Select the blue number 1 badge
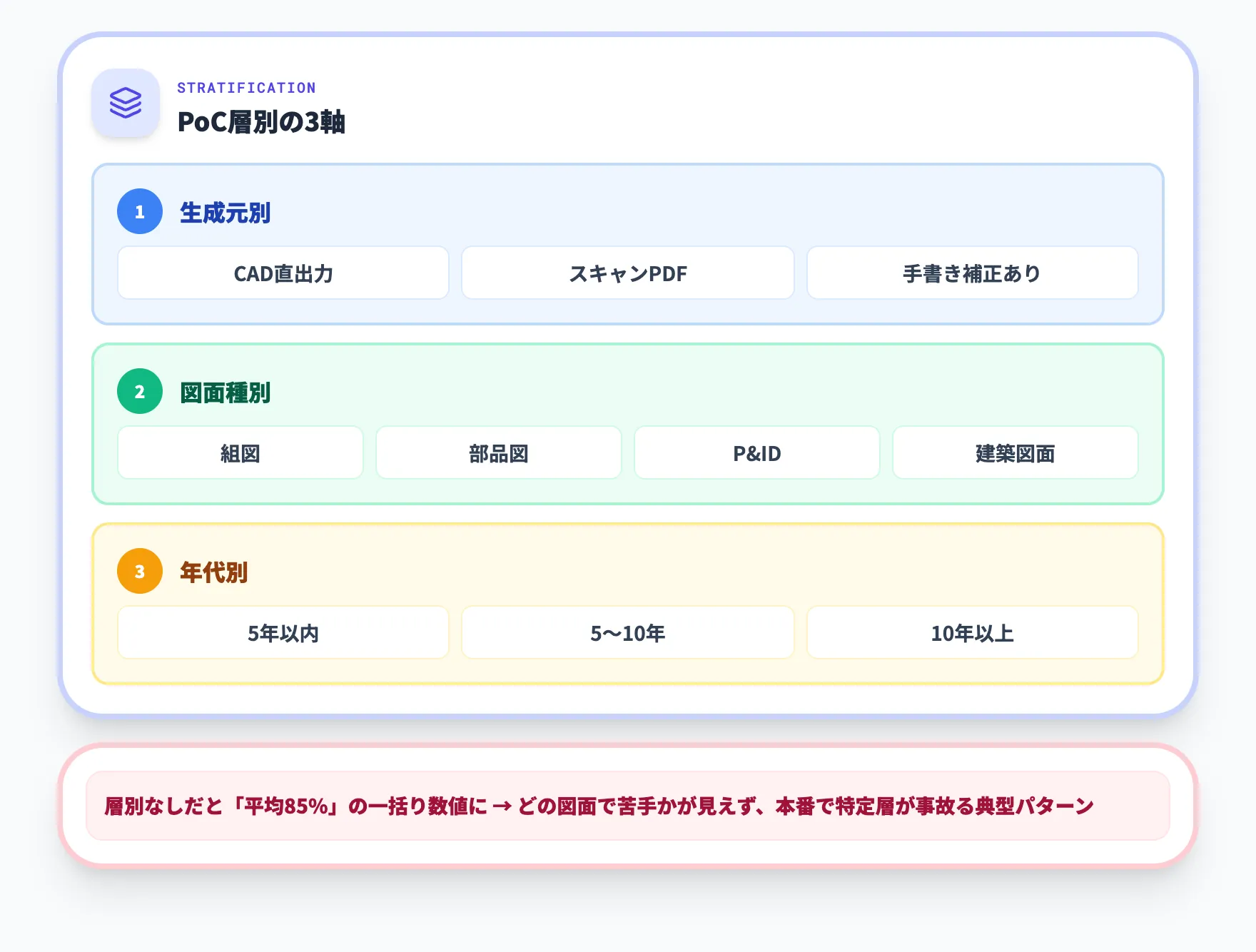Screen dimensions: 1256x952 tap(139, 211)
